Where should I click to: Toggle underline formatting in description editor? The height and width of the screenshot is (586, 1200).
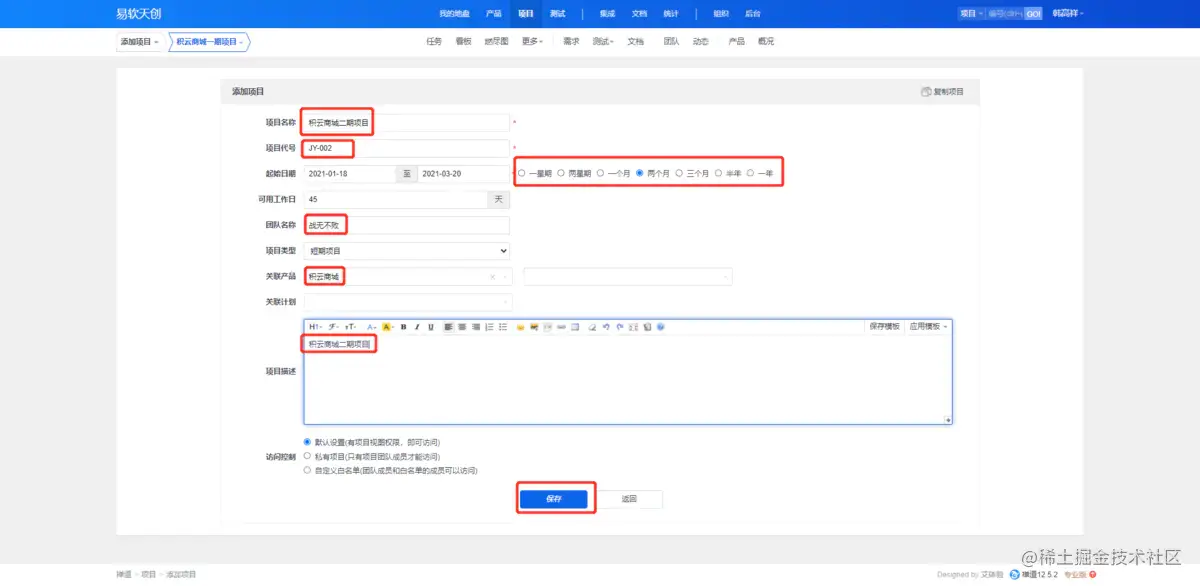coord(431,327)
